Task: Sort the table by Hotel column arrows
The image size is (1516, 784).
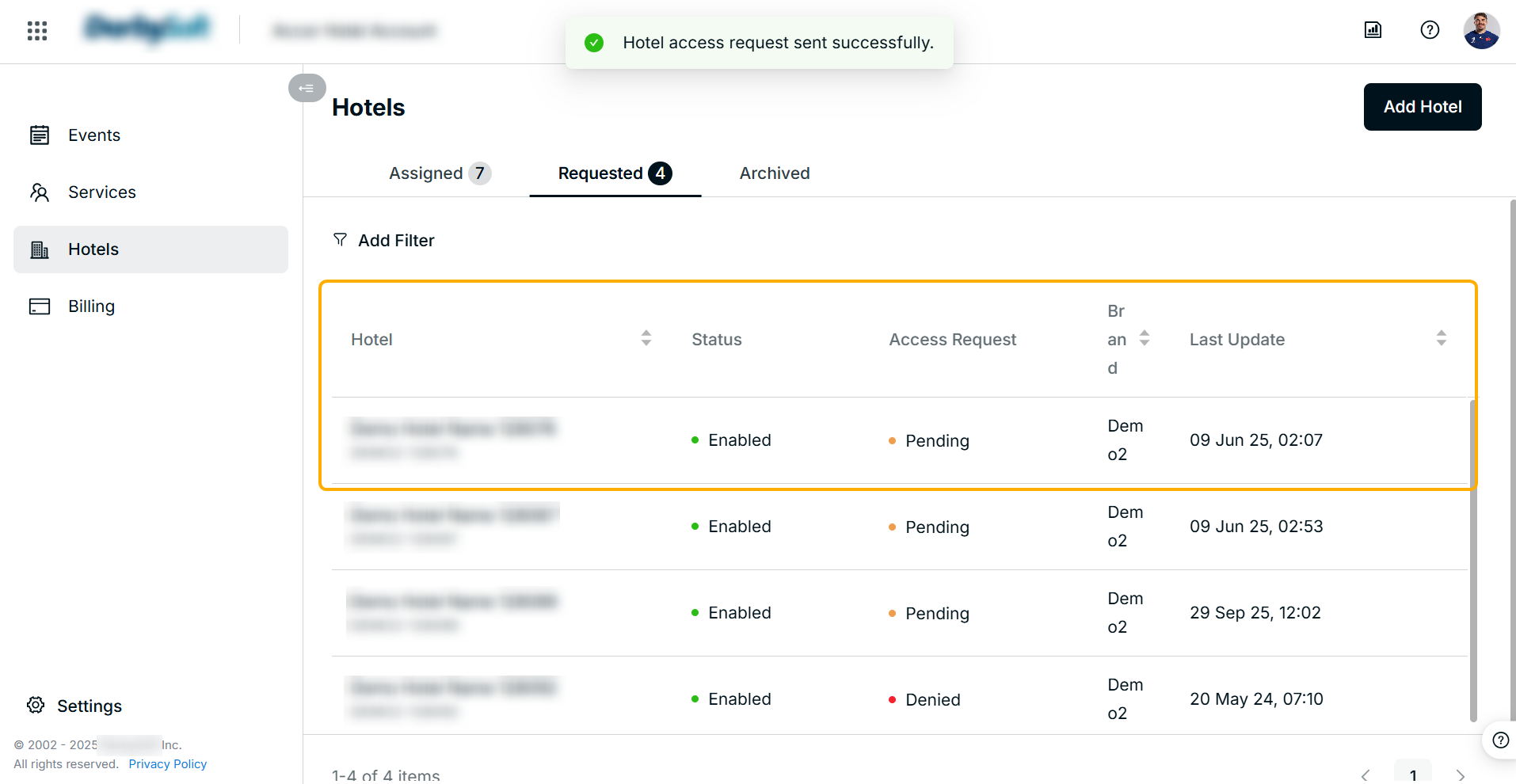Action: point(646,338)
